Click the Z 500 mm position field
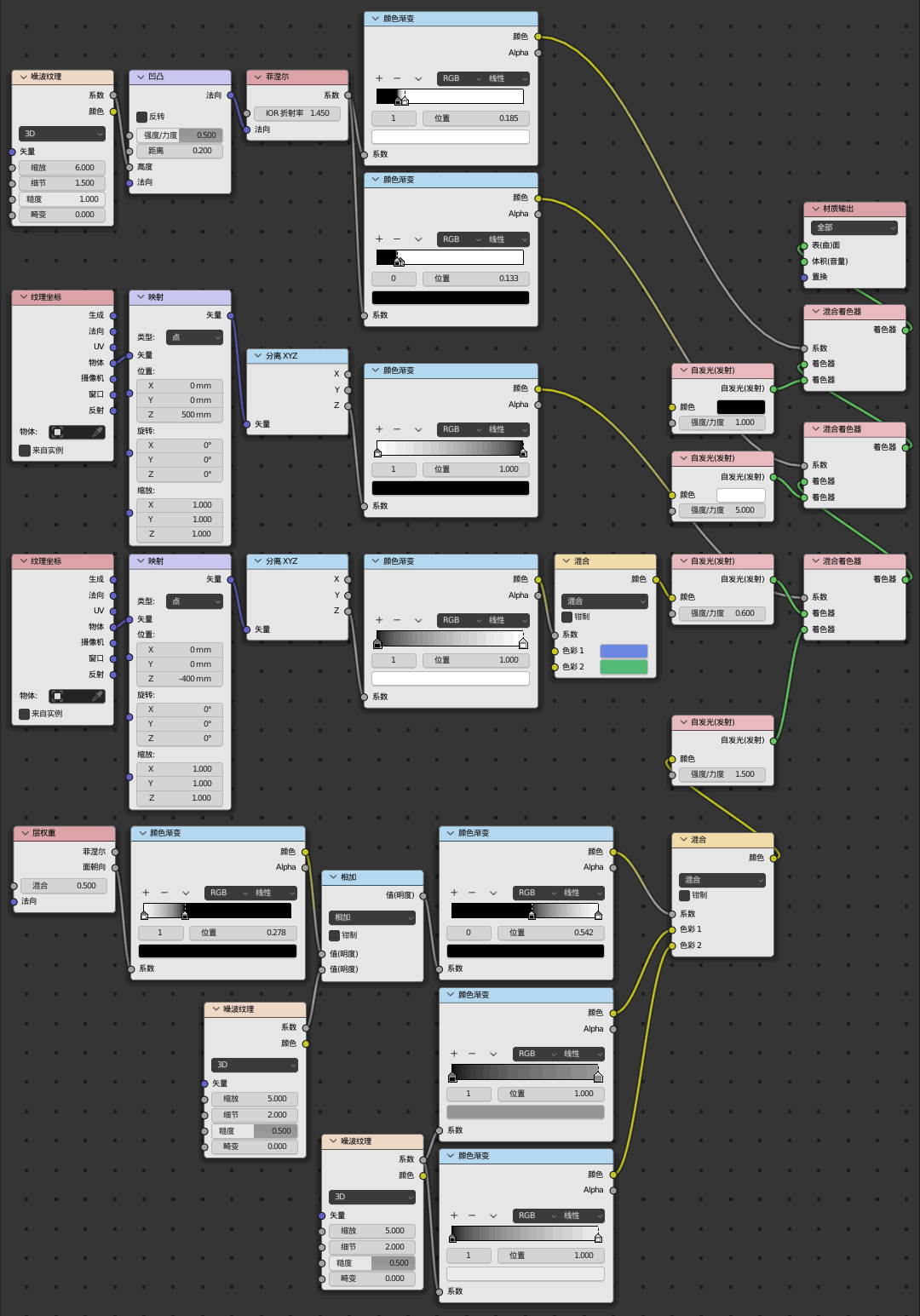920x1316 pixels. pyautogui.click(x=180, y=415)
